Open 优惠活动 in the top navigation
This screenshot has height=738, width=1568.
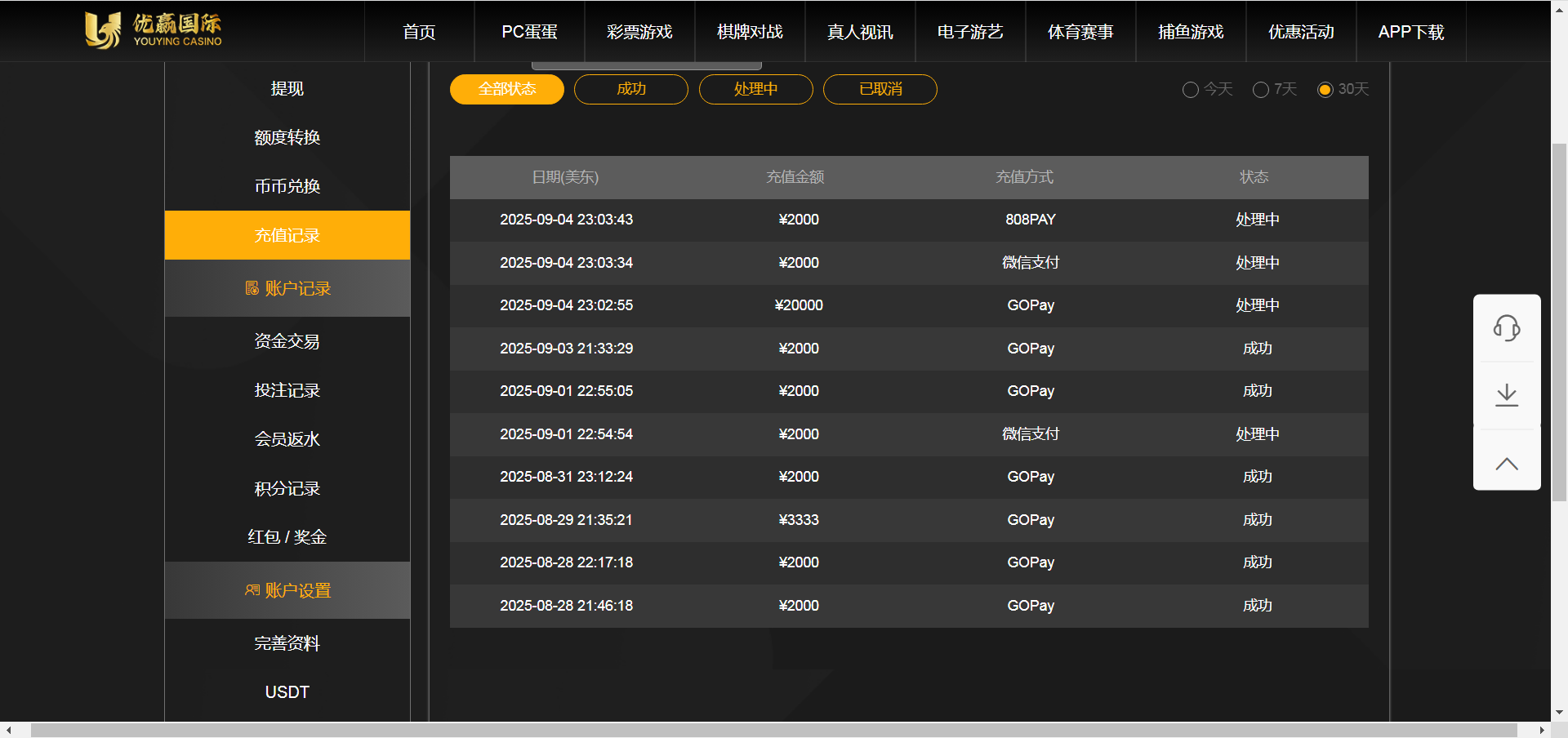1301,32
